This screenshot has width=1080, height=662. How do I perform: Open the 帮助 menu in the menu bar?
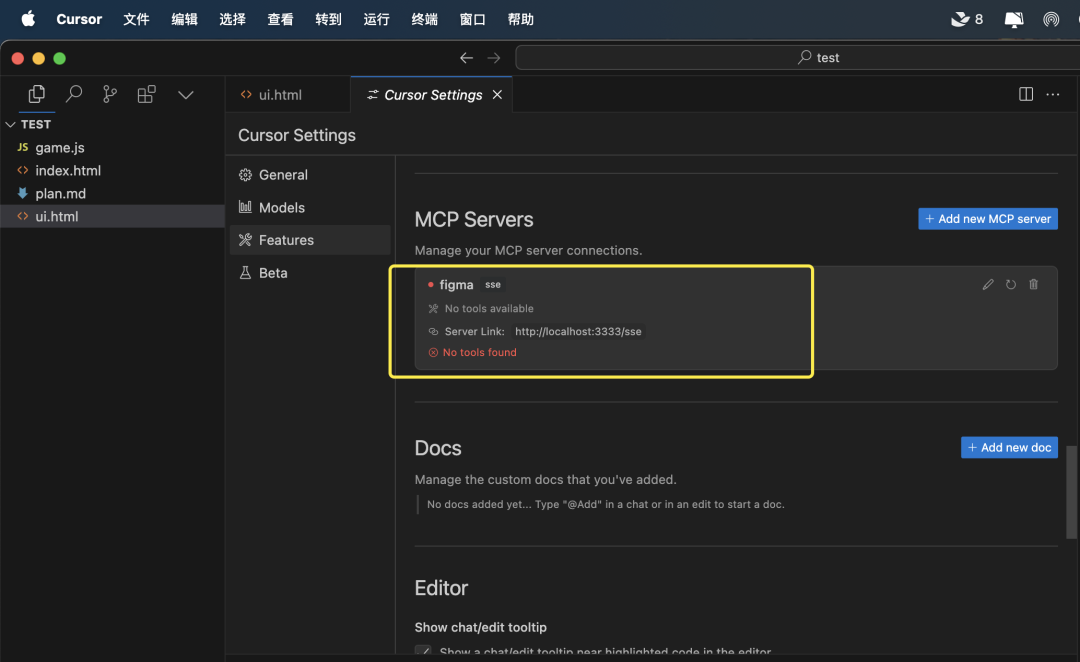pos(520,19)
